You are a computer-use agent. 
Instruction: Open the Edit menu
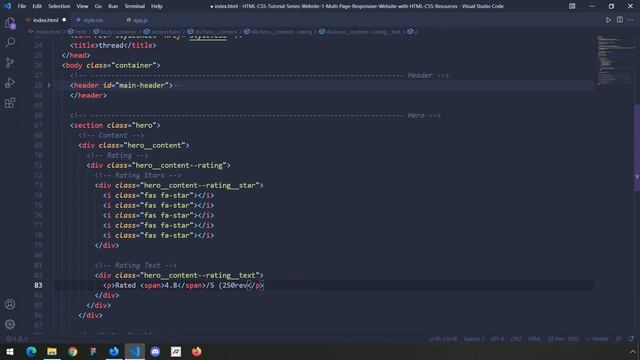(37, 6)
